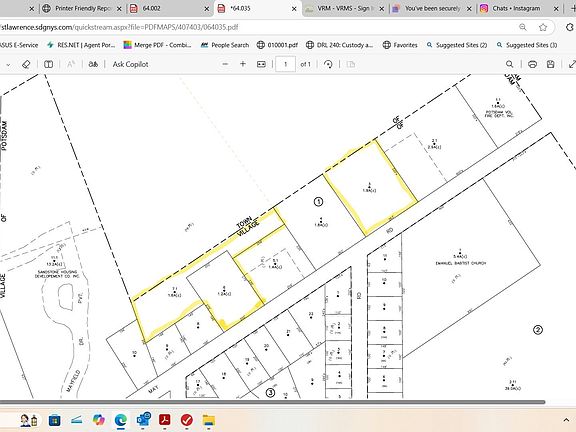Open the browser extensions icon

[x=570, y=27]
